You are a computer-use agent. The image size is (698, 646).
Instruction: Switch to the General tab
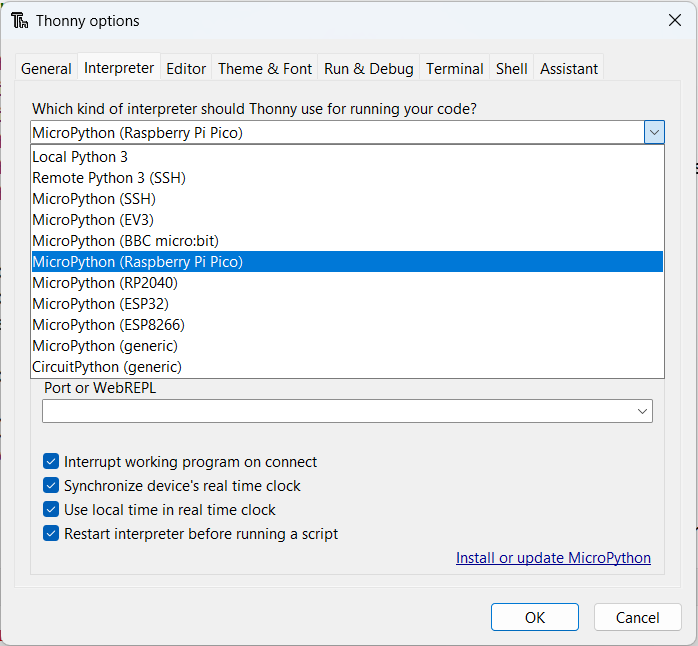pos(46,69)
